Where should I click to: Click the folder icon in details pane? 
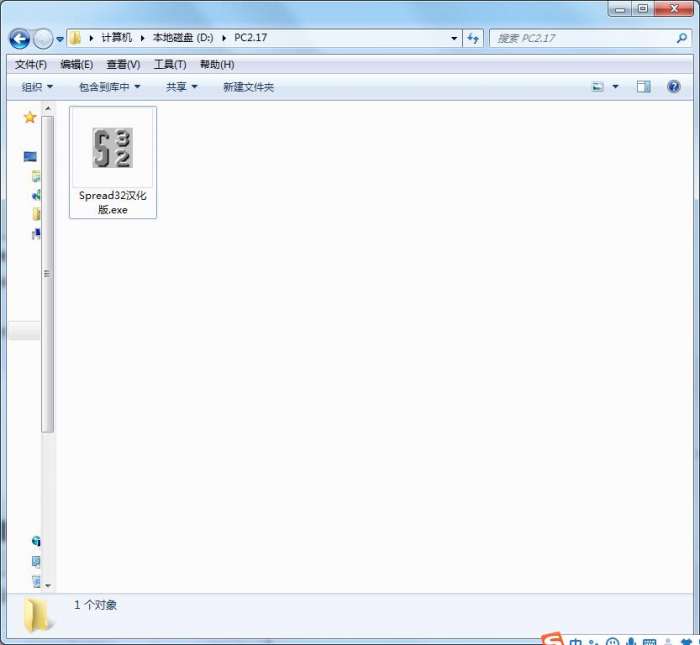(x=37, y=616)
